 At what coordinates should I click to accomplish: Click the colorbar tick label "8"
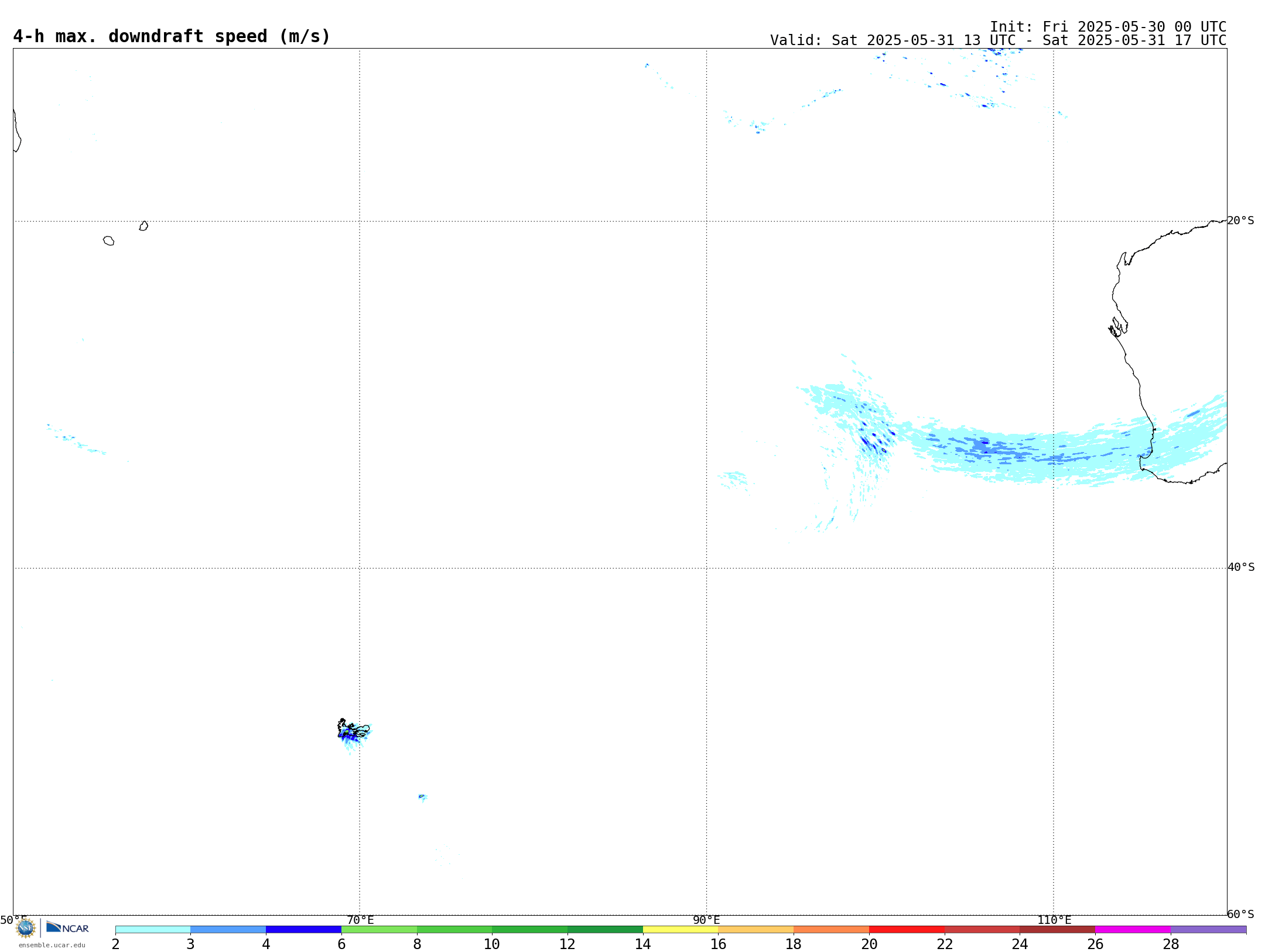[417, 944]
